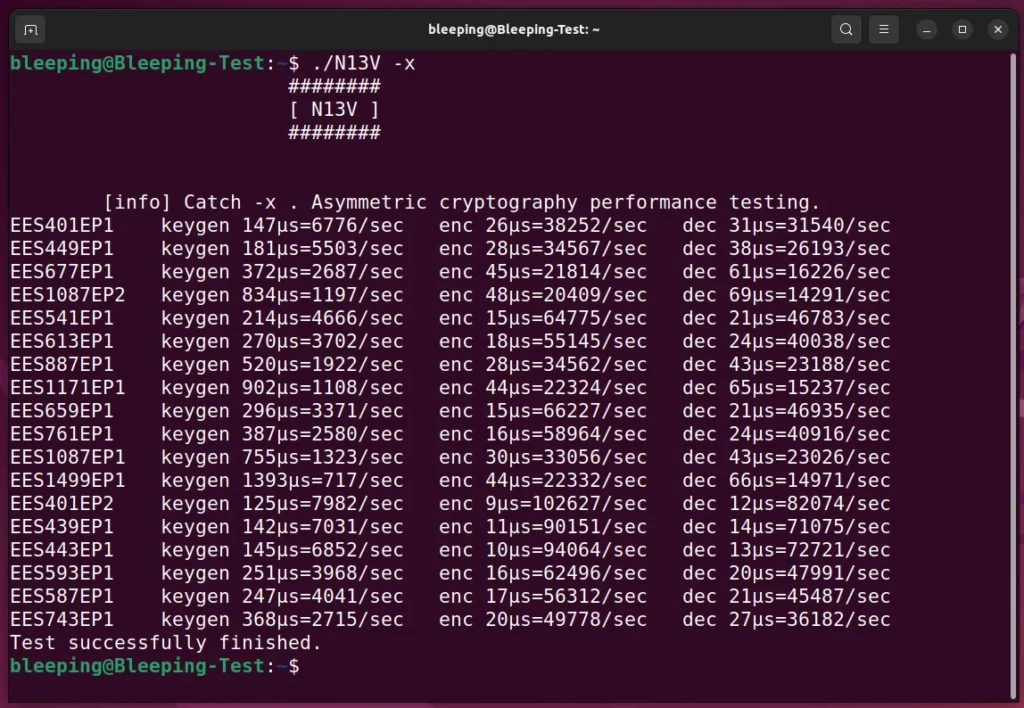Image resolution: width=1024 pixels, height=708 pixels.
Task: Click the Test successfully finished line
Action: pos(166,643)
